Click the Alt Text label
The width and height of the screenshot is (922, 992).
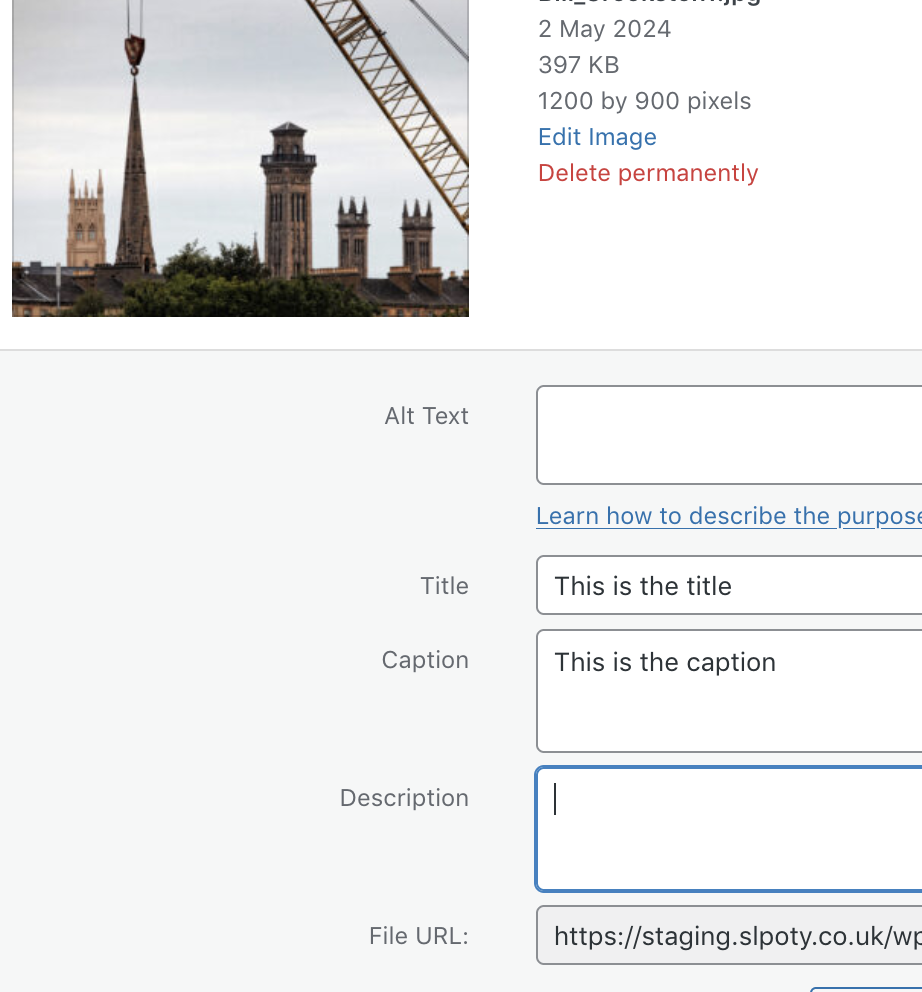426,416
